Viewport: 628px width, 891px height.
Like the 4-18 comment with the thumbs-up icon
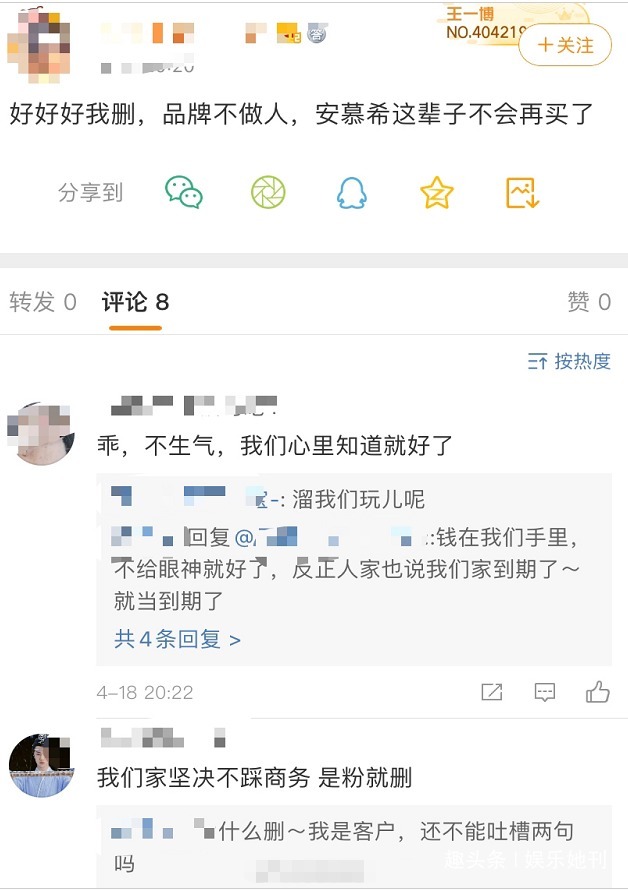coord(598,691)
